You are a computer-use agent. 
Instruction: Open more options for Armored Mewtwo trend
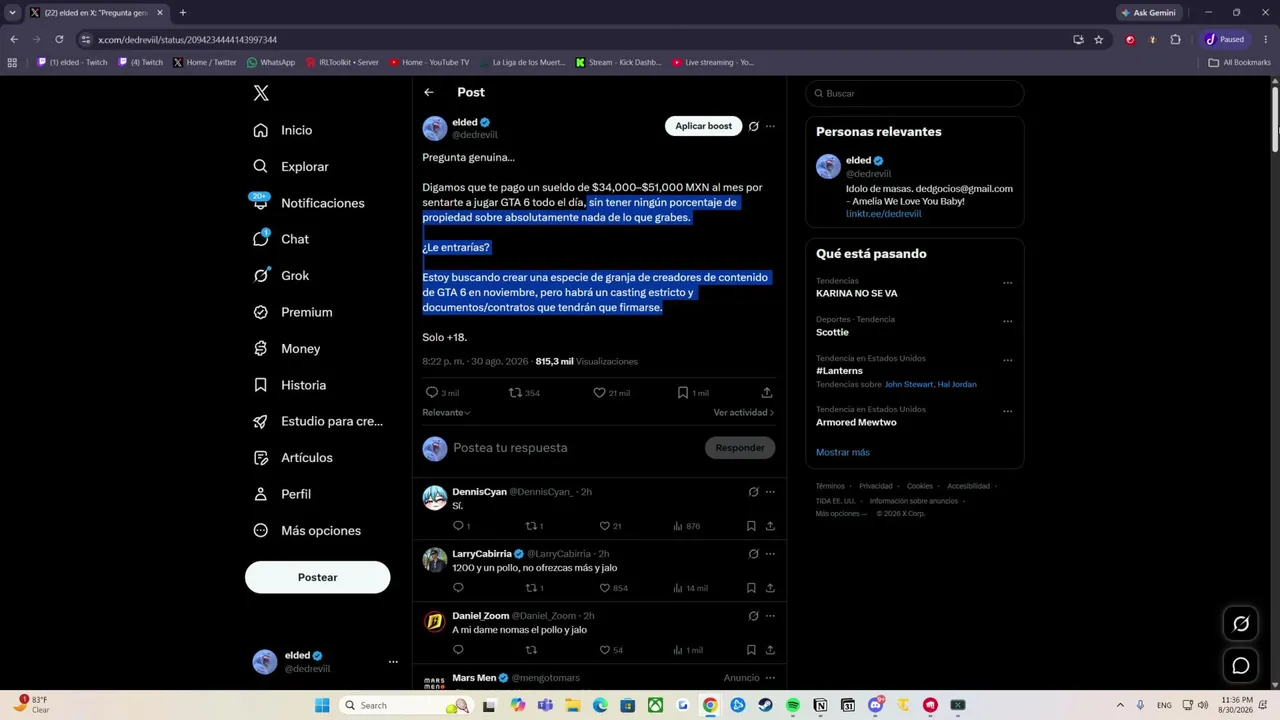coord(1007,411)
